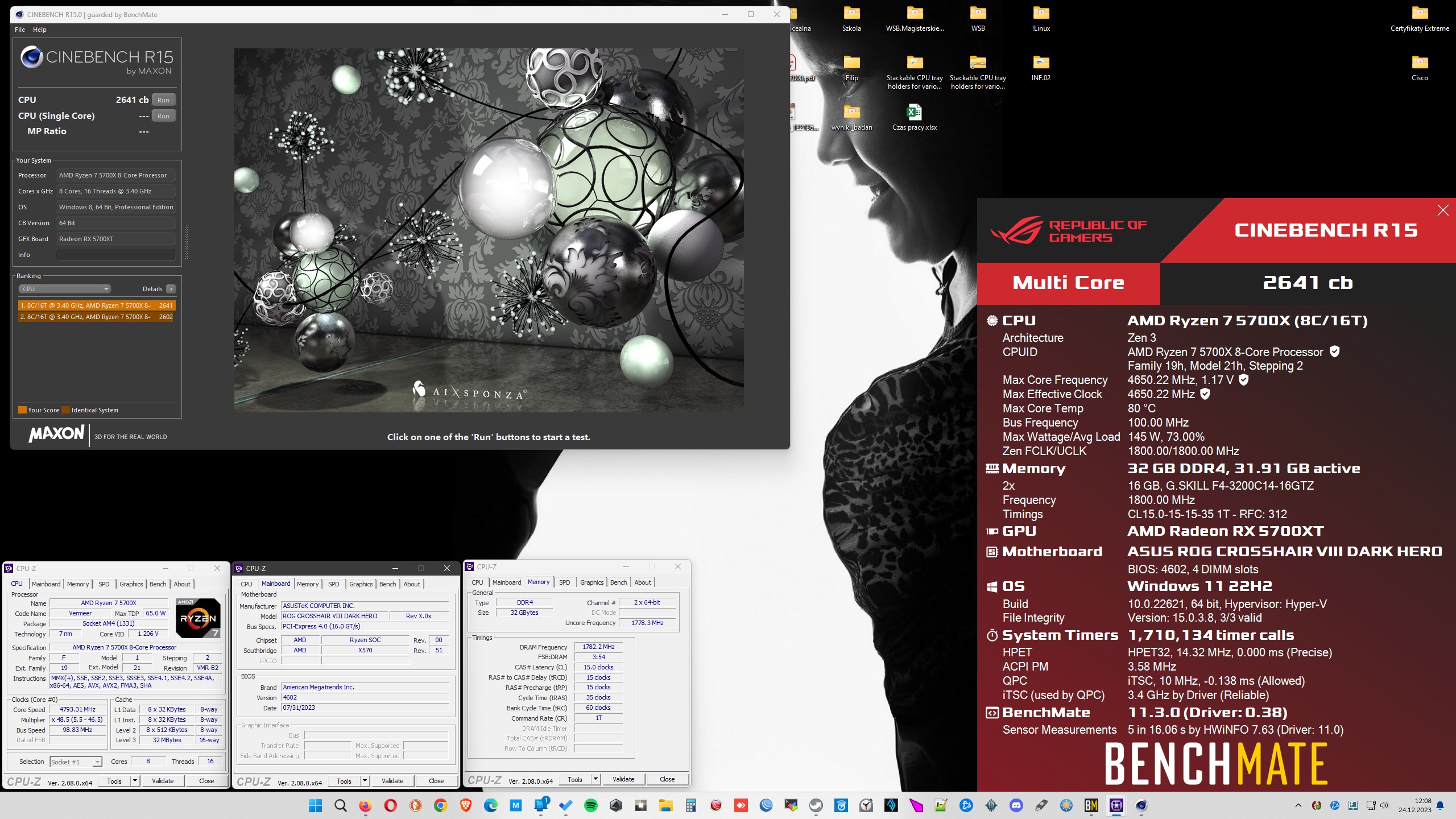Open the SPD tab in CPU-Z mainboard window

pos(334,584)
